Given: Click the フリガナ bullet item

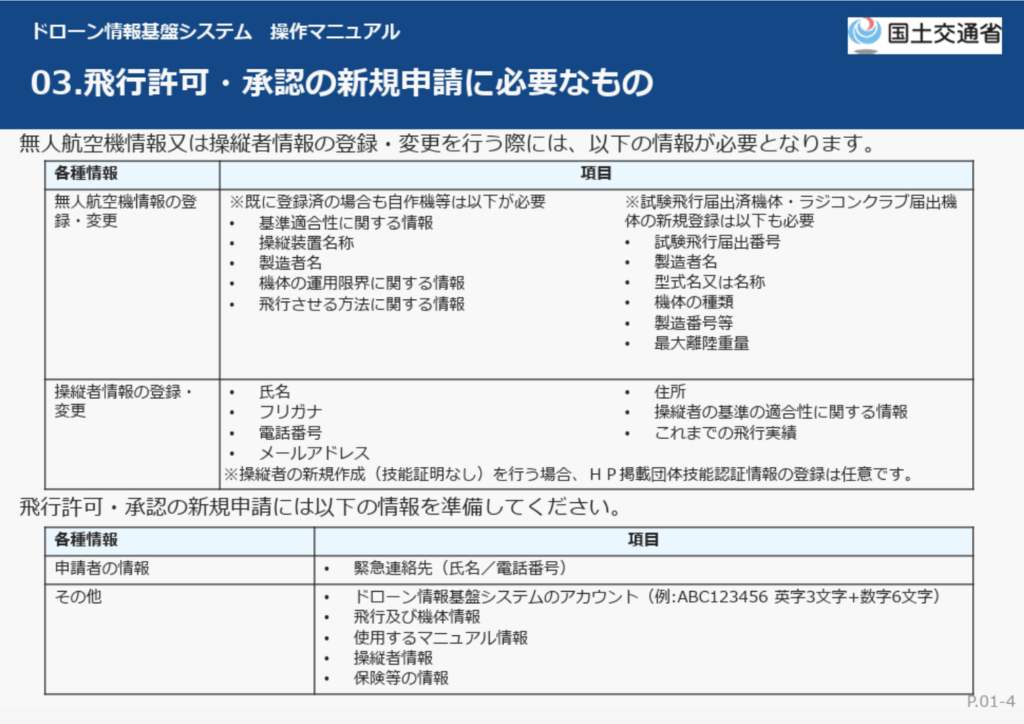Looking at the screenshot, I should 290,412.
